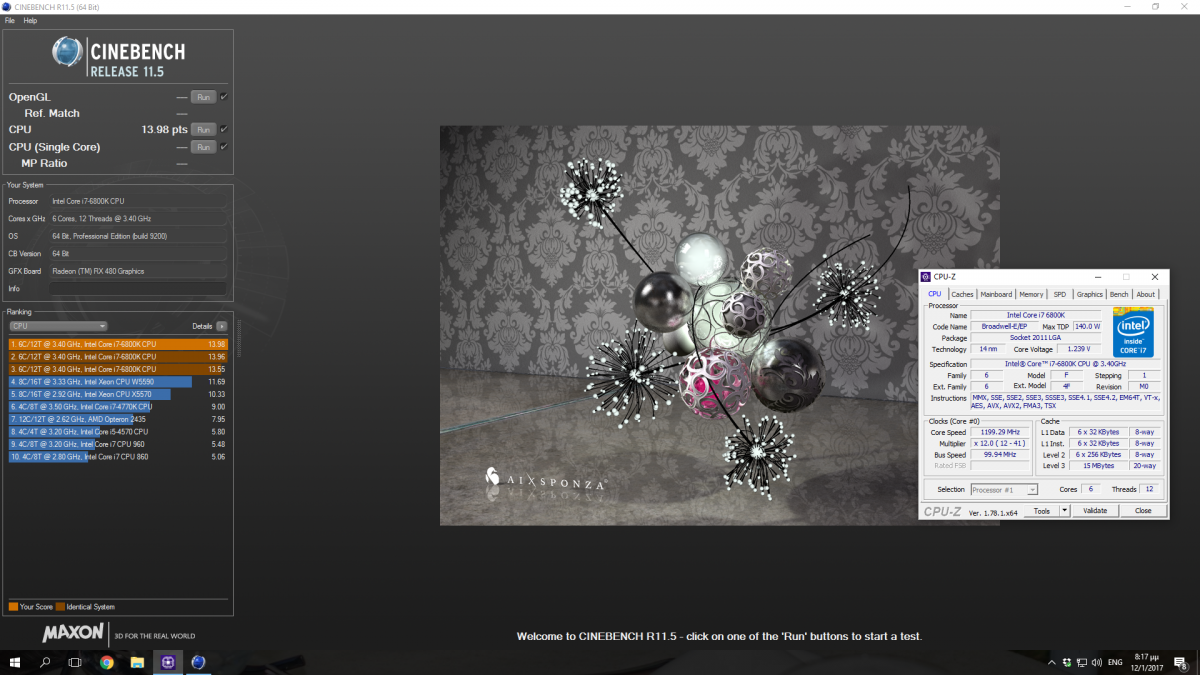Switch to Cinebench taskbar icon
This screenshot has width=1200, height=675.
click(198, 662)
